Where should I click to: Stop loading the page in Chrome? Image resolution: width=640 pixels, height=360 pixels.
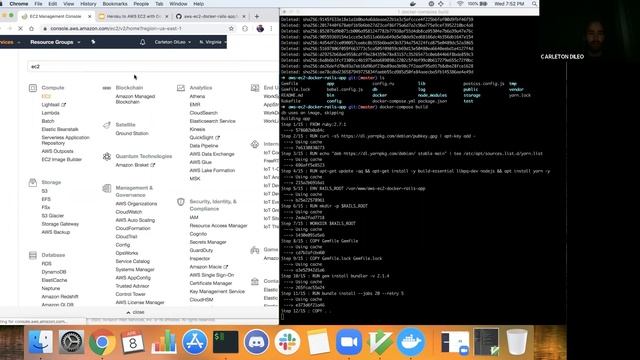20,29
